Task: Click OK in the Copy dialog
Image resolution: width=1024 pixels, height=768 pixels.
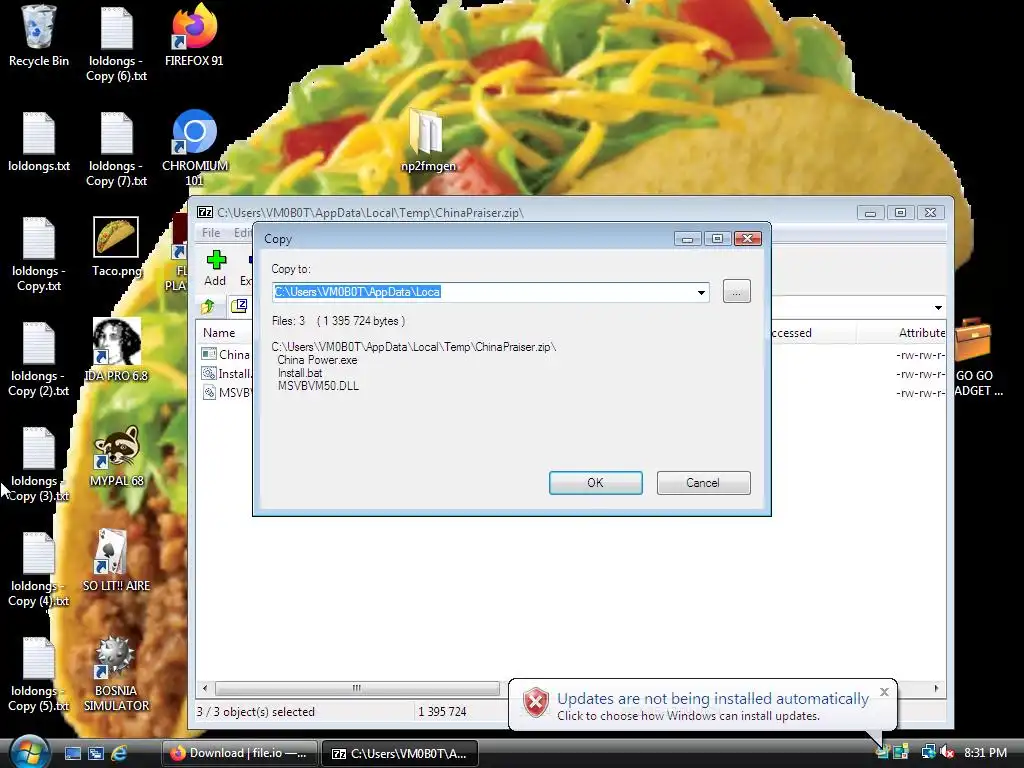Action: click(x=596, y=483)
